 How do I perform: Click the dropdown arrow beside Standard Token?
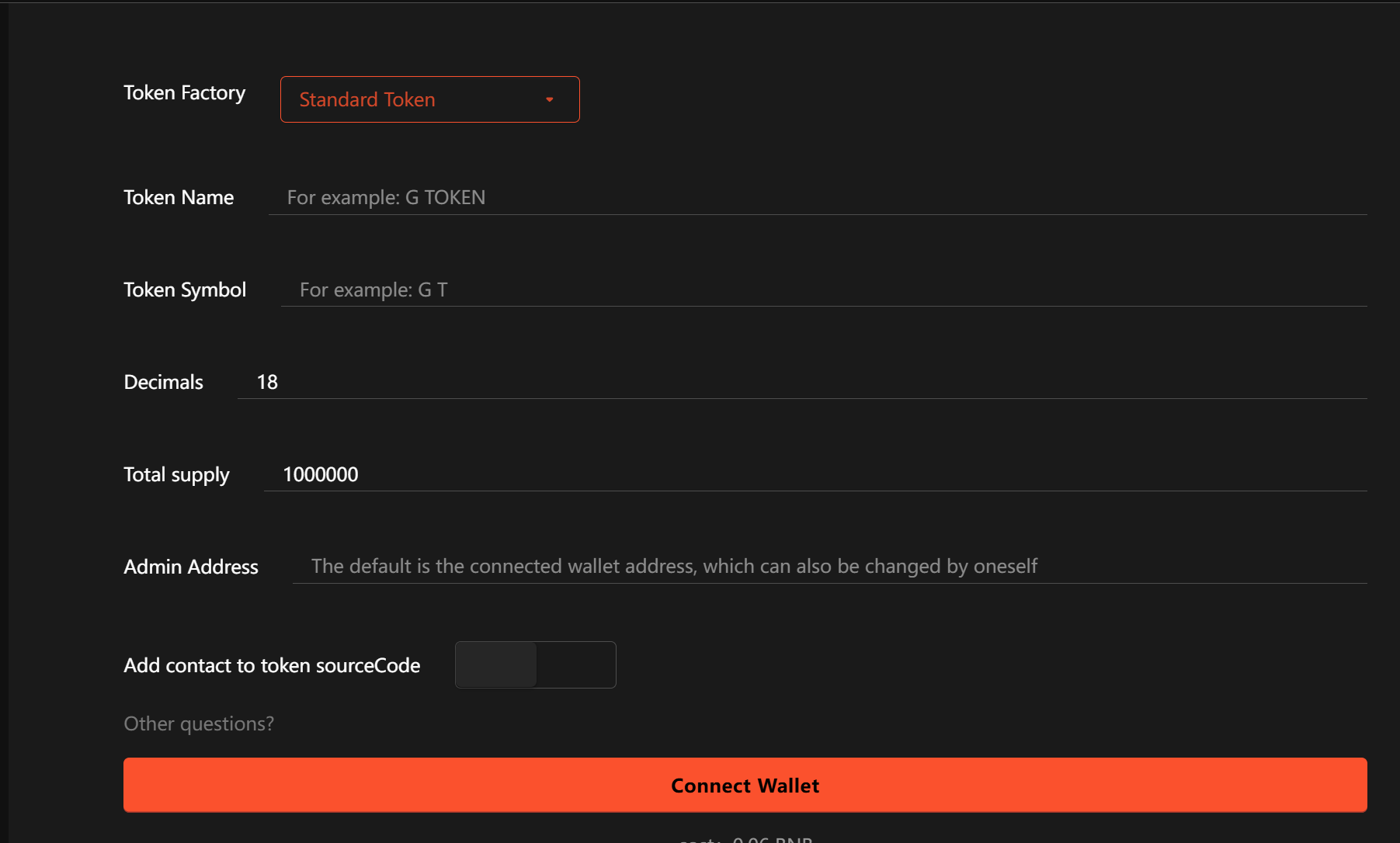pyautogui.click(x=549, y=99)
